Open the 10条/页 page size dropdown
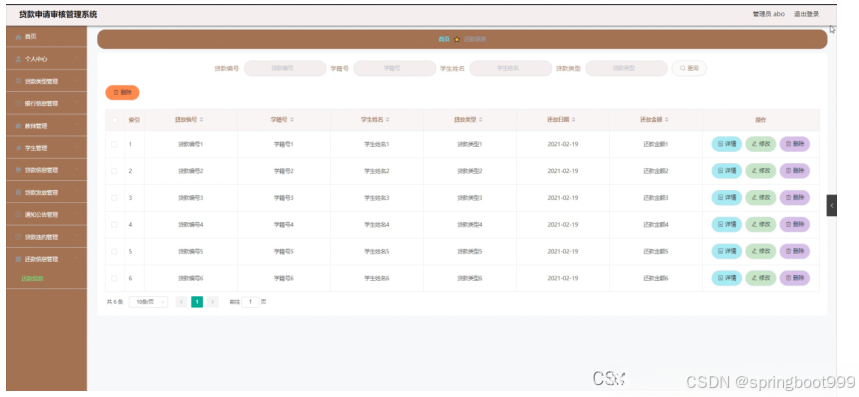 tap(148, 302)
